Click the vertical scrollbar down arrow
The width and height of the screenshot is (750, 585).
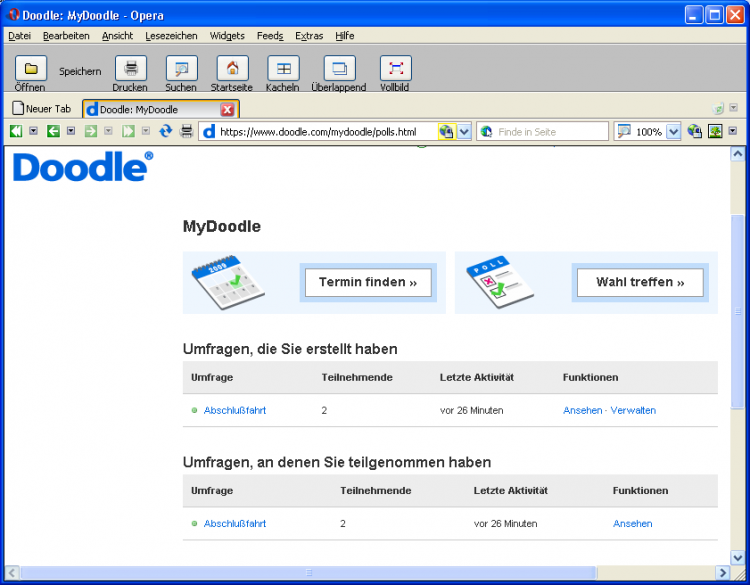pos(738,557)
